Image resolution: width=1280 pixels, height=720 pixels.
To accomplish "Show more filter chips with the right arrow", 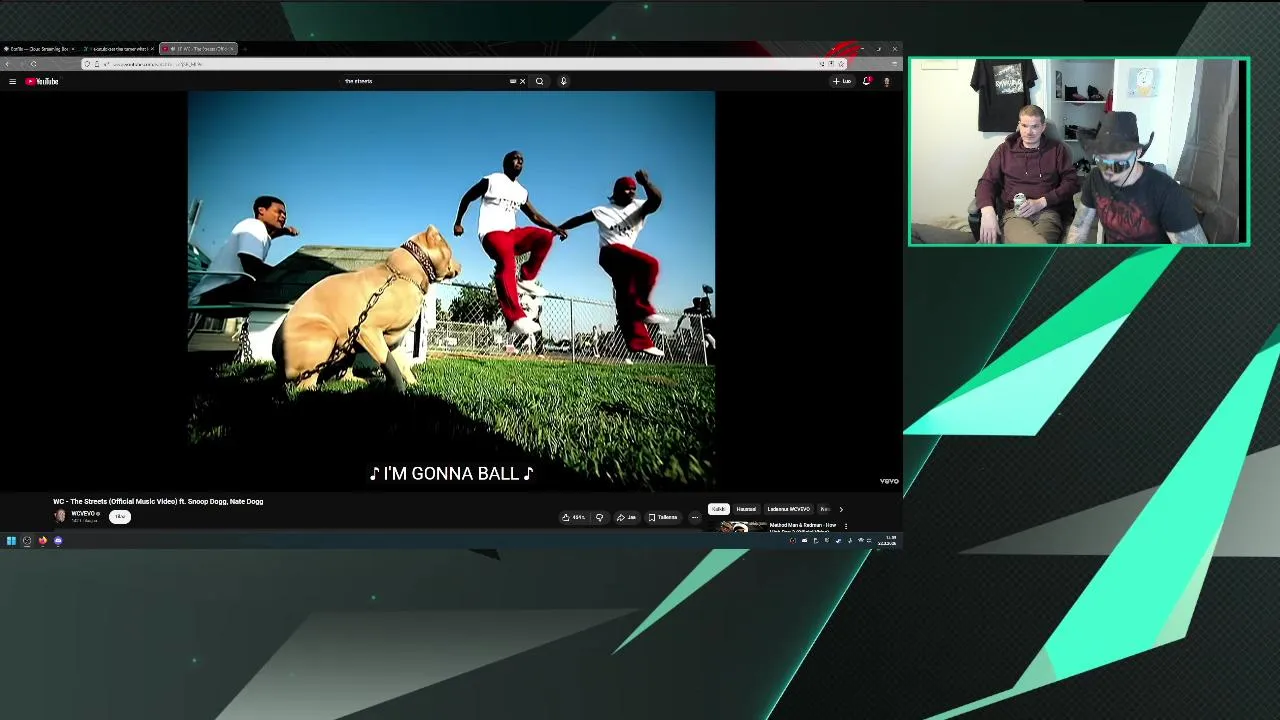I will 840,509.
